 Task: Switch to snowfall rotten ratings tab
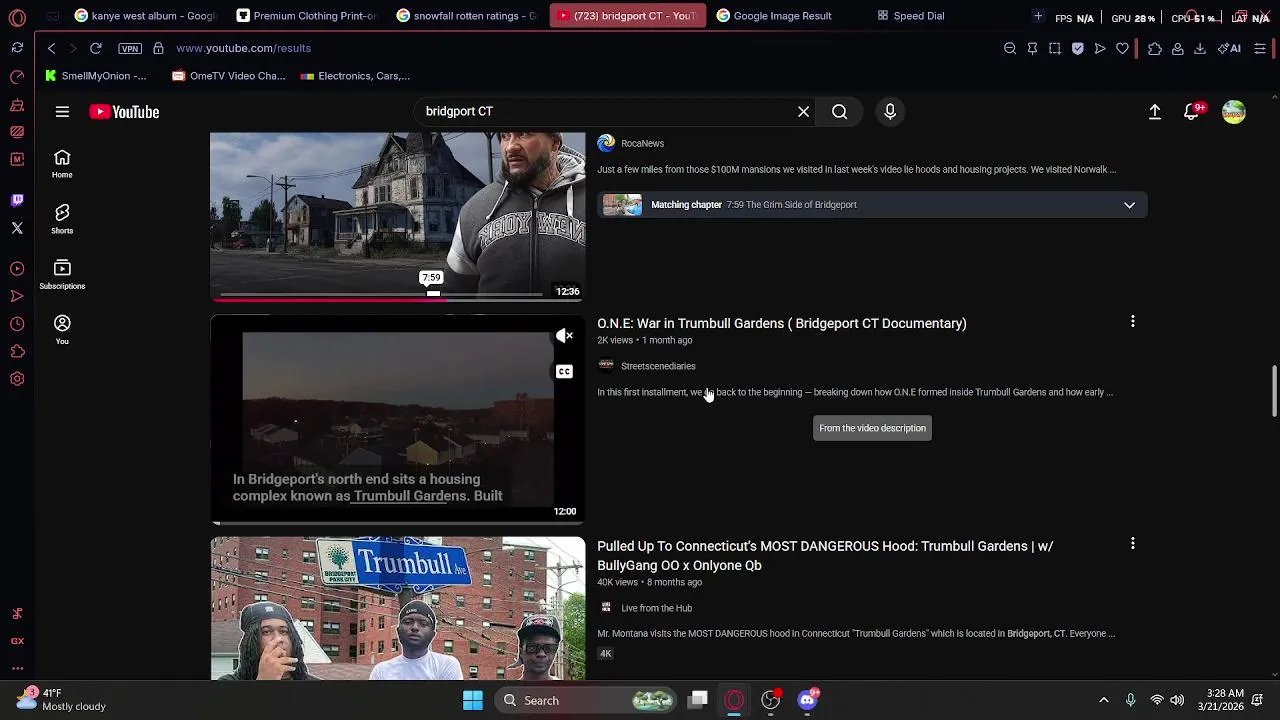coord(467,16)
